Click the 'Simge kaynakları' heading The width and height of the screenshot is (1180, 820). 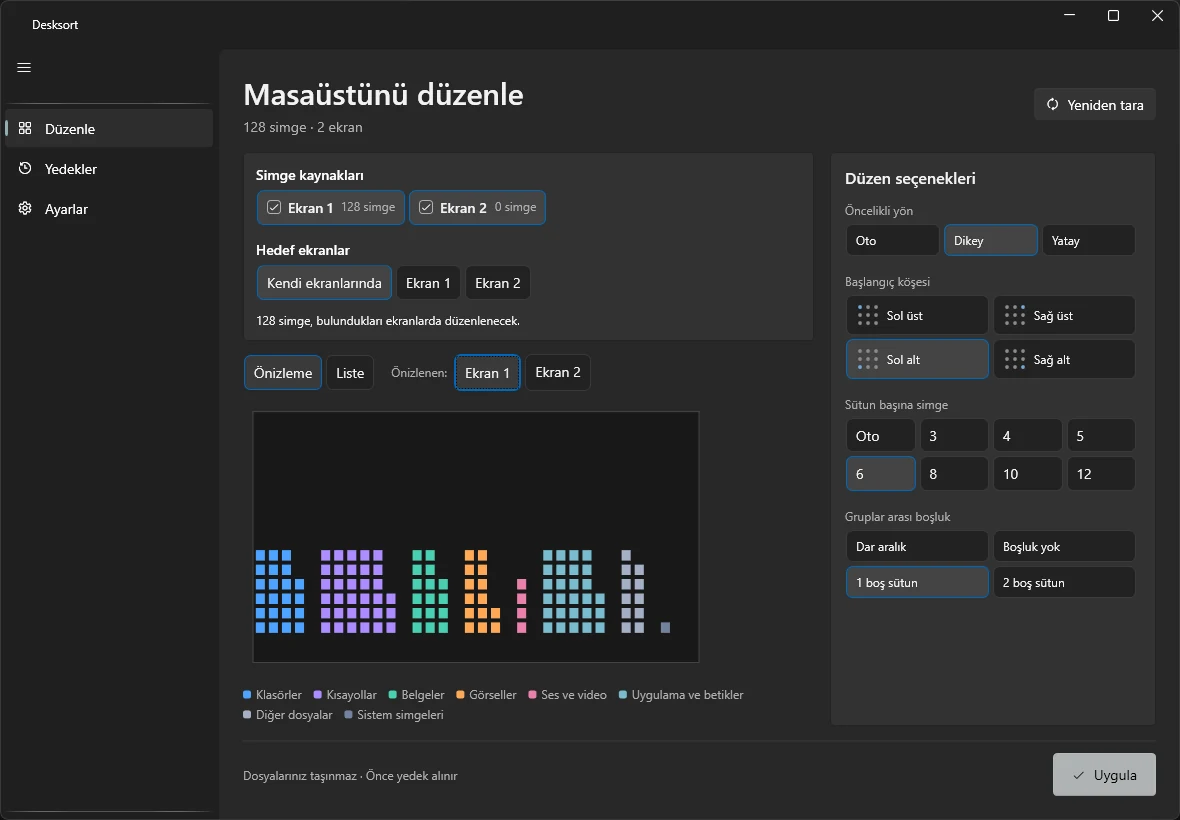pos(309,175)
